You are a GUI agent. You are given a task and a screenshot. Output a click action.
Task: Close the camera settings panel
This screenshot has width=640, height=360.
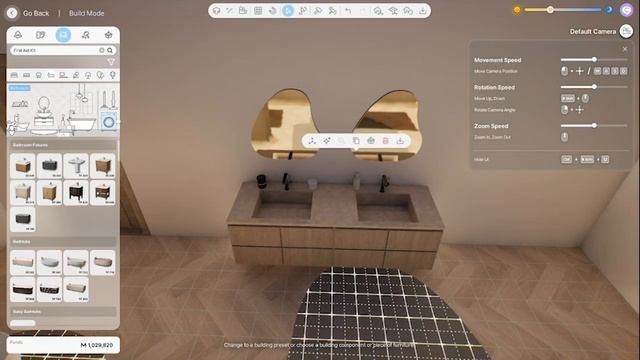(625, 49)
